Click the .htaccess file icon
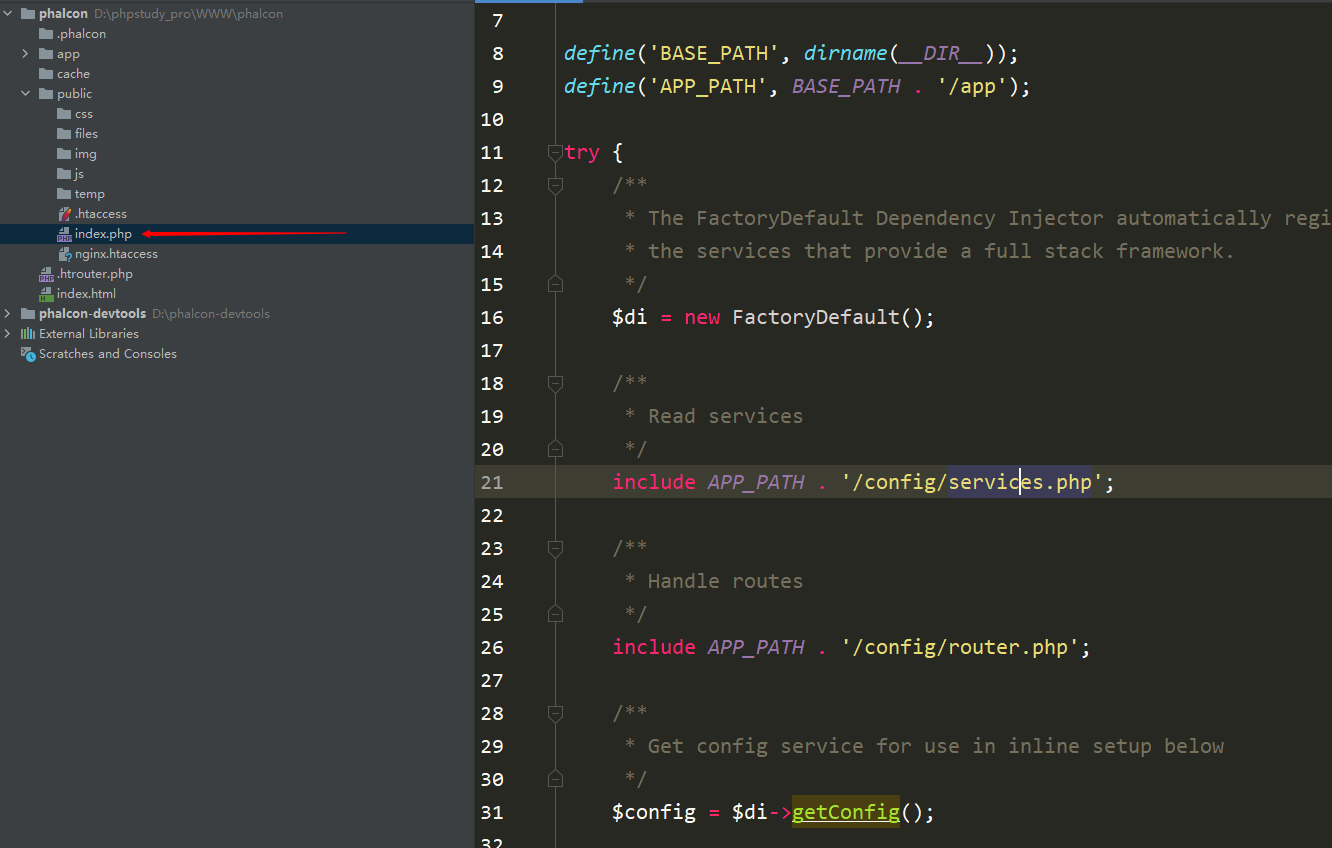Screen dimensions: 1332x848 pyautogui.click(x=65, y=214)
